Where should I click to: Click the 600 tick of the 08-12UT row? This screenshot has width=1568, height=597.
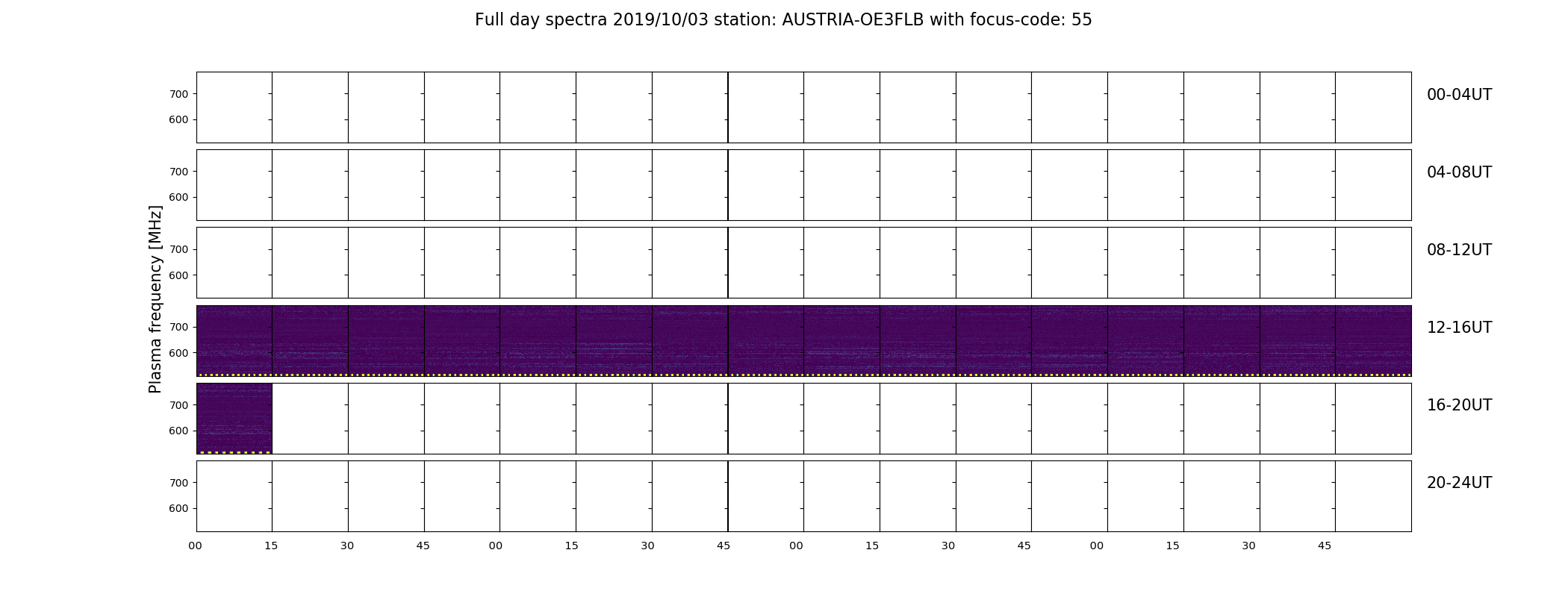pyautogui.click(x=178, y=275)
